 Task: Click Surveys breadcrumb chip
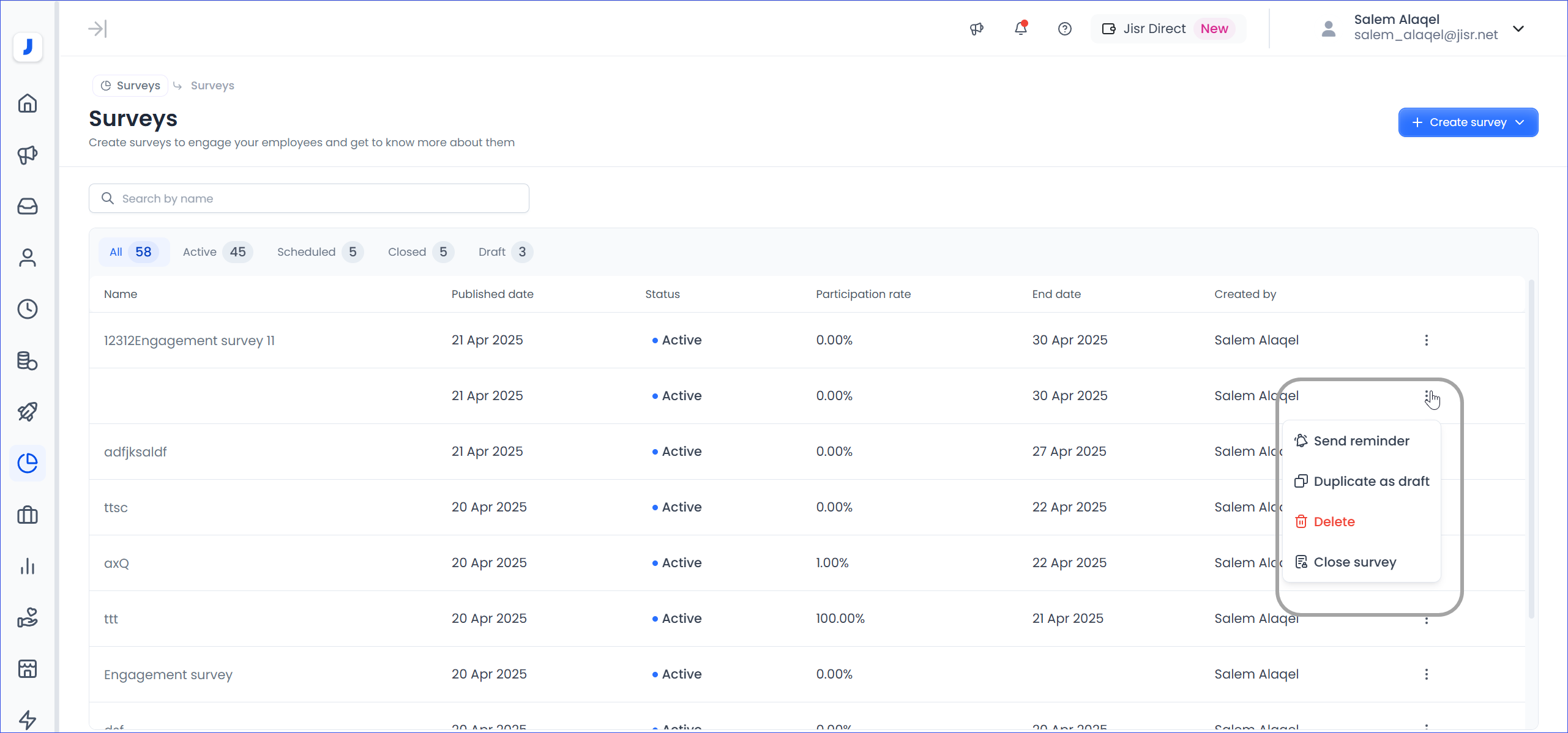[x=130, y=86]
